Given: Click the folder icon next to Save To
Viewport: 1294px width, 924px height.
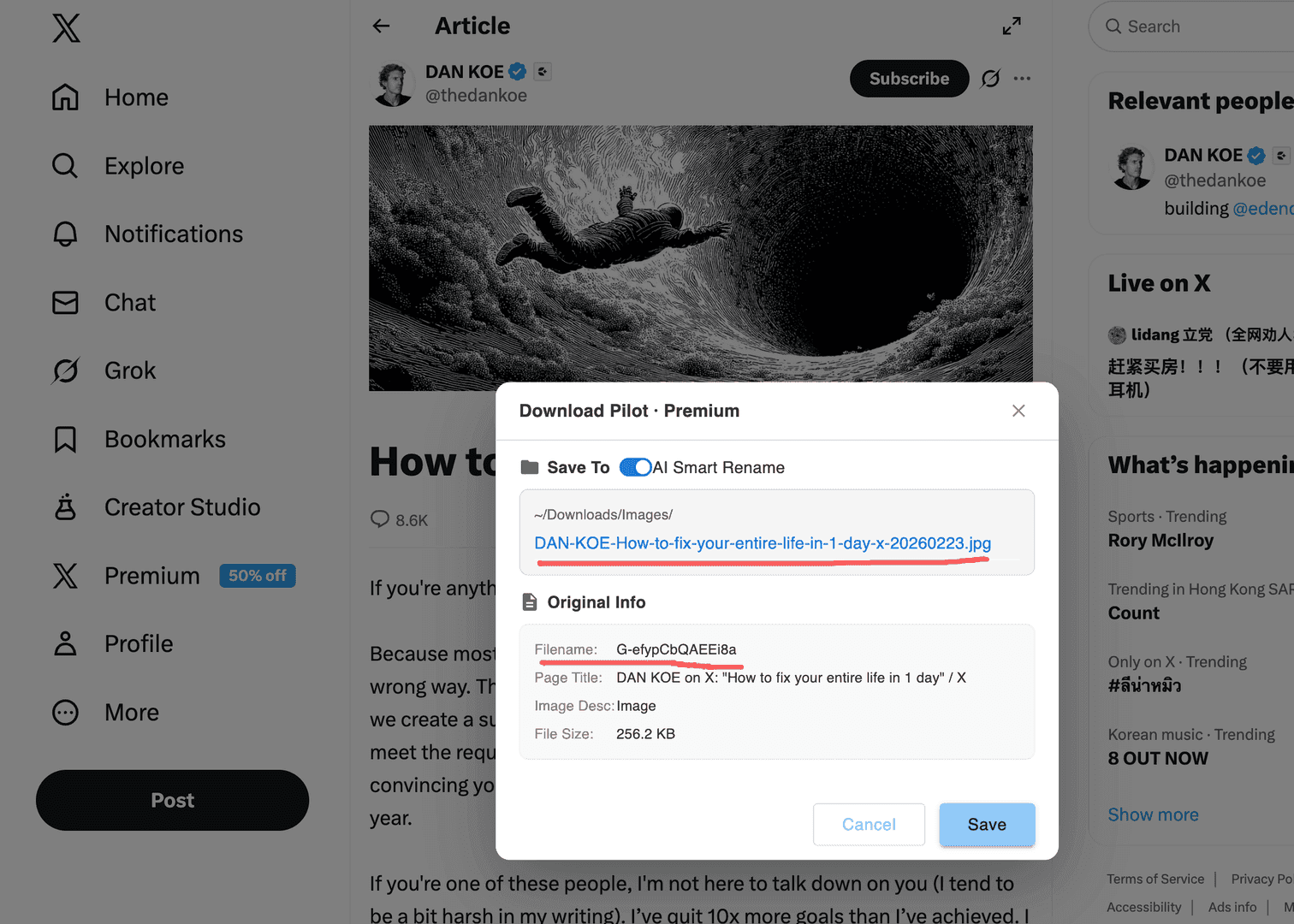Looking at the screenshot, I should coord(528,467).
